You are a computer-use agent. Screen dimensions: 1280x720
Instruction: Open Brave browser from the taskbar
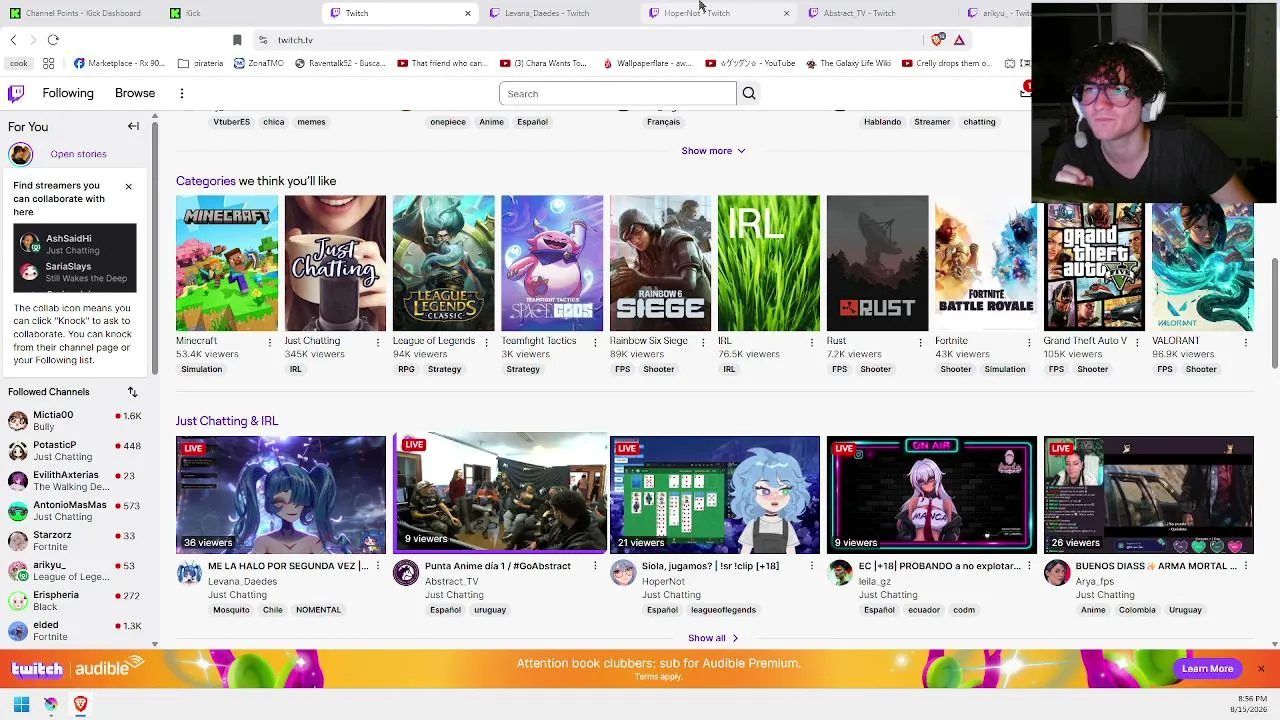(x=81, y=704)
